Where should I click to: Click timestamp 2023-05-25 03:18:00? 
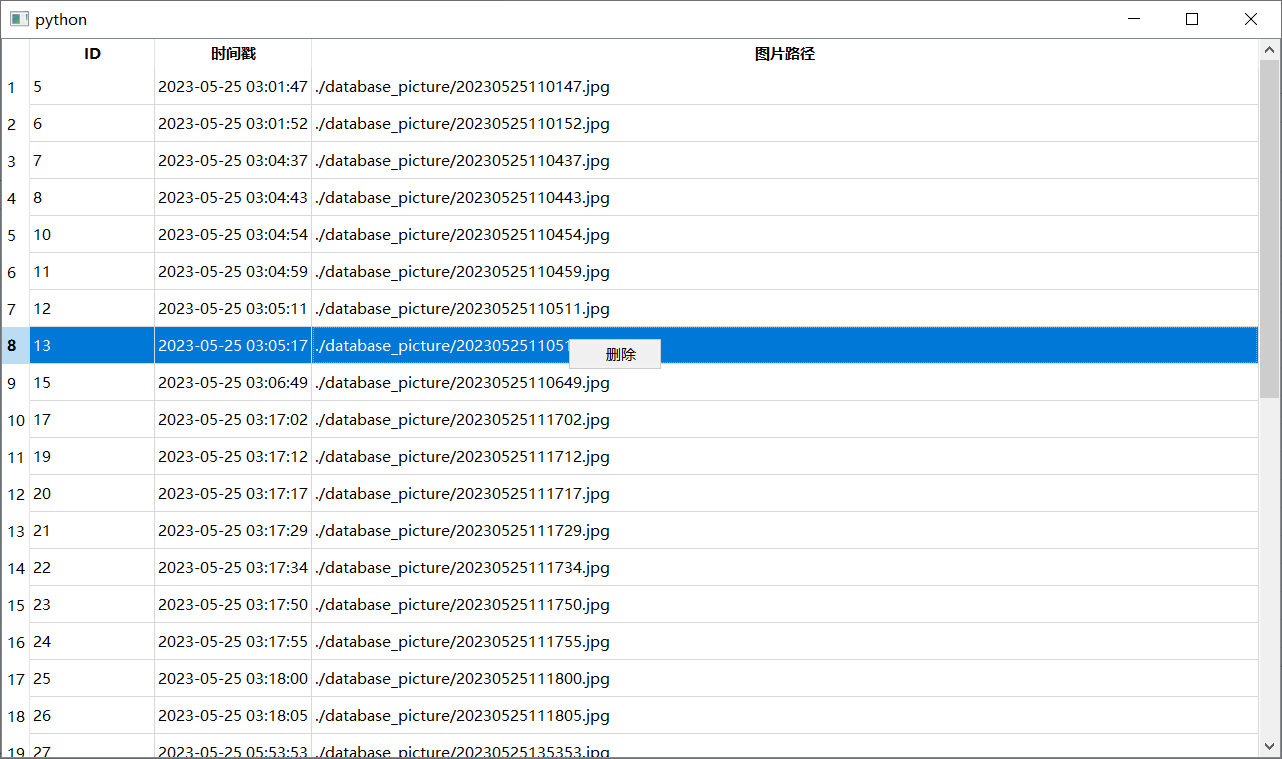pyautogui.click(x=233, y=679)
